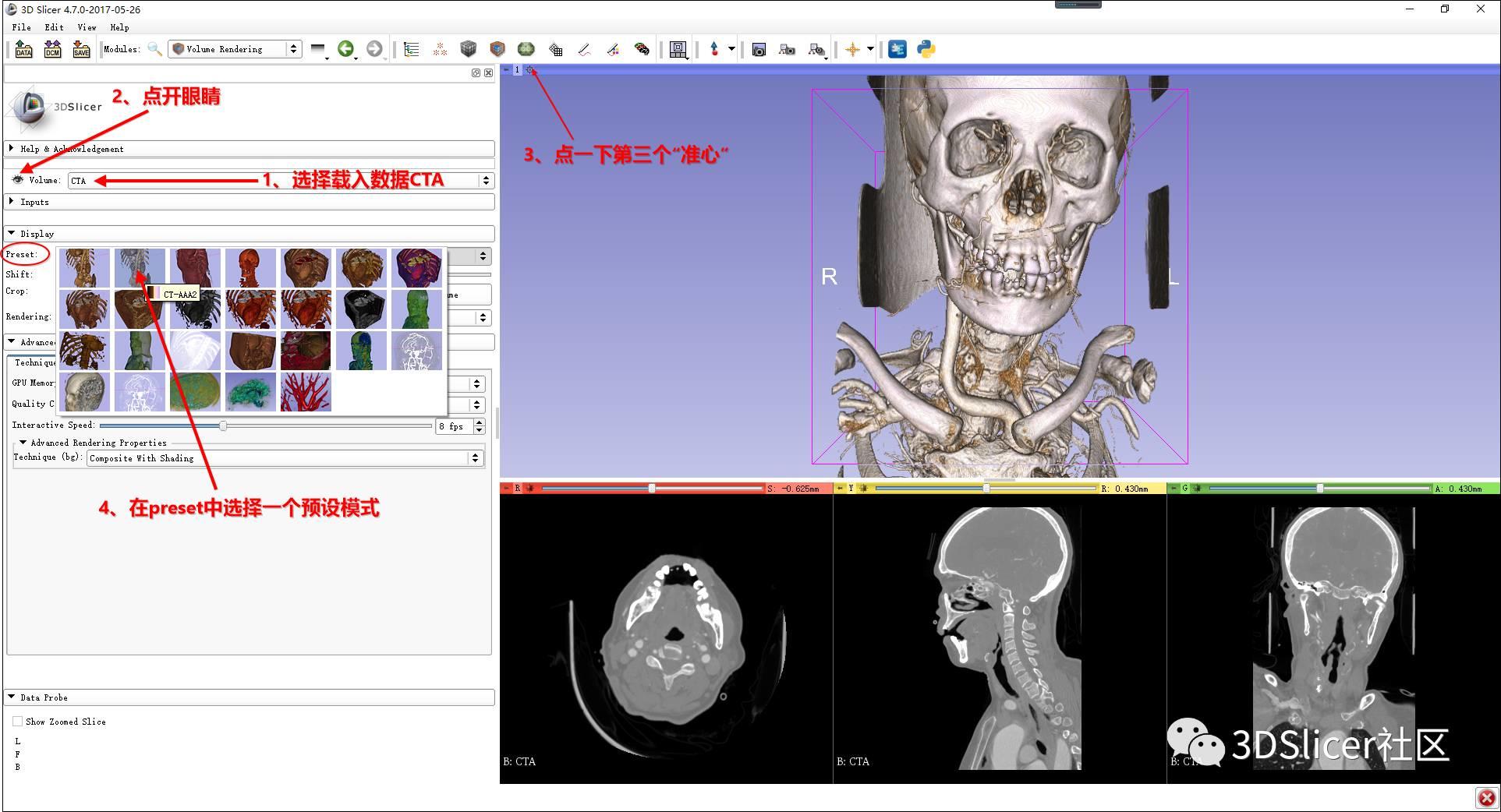Adjust the Interactive Speed slider handle
The width and height of the screenshot is (1501, 812).
pyautogui.click(x=223, y=425)
